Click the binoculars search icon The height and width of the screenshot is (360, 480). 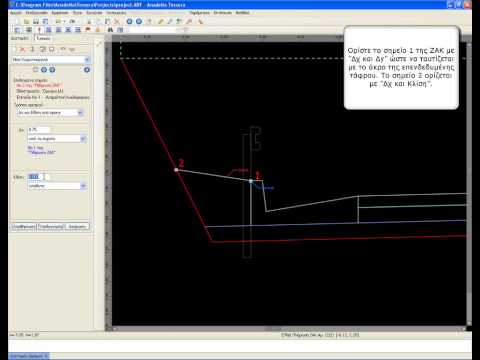pyautogui.click(x=110, y=30)
